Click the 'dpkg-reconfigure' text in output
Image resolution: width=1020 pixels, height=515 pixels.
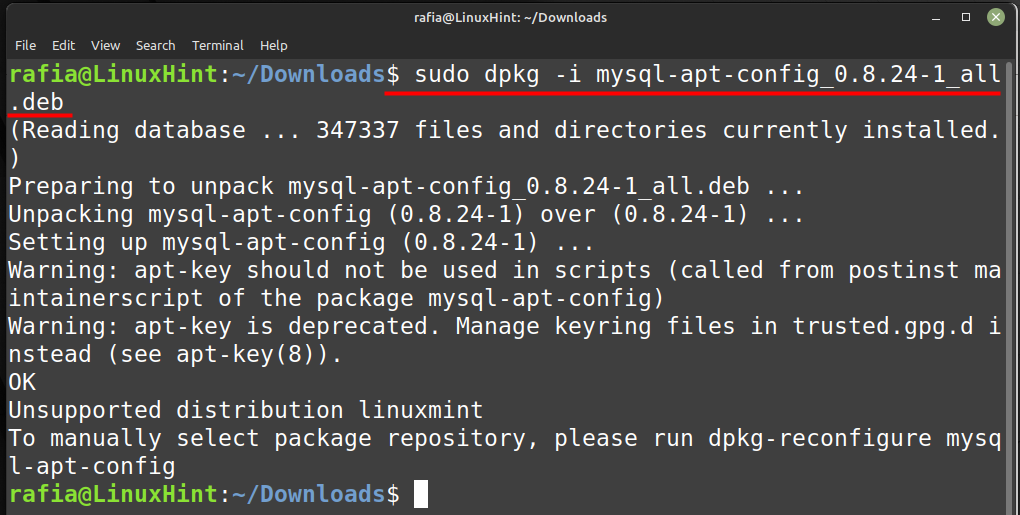tap(820, 439)
